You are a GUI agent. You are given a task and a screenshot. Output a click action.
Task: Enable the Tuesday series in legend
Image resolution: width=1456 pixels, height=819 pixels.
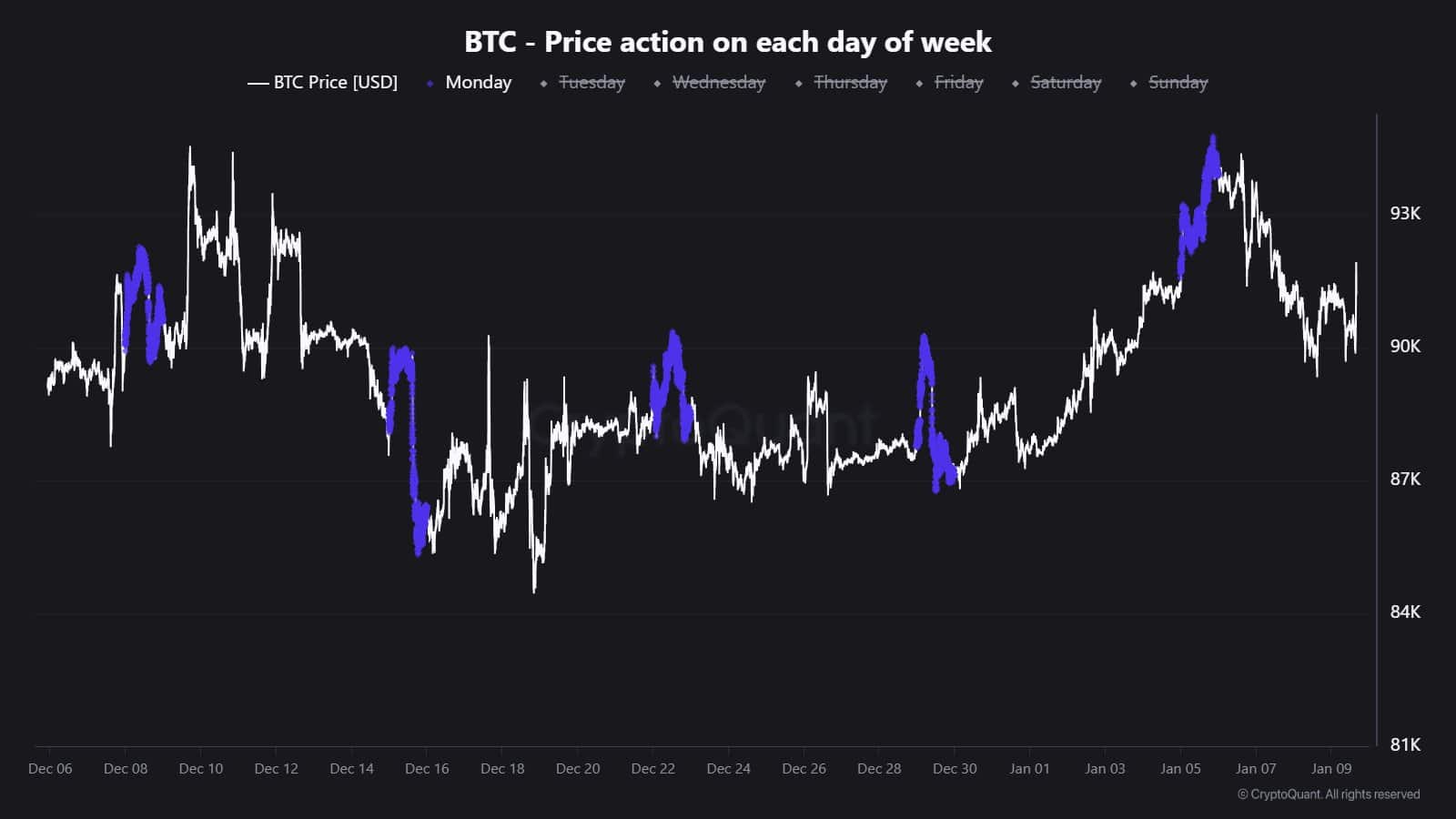(x=591, y=83)
